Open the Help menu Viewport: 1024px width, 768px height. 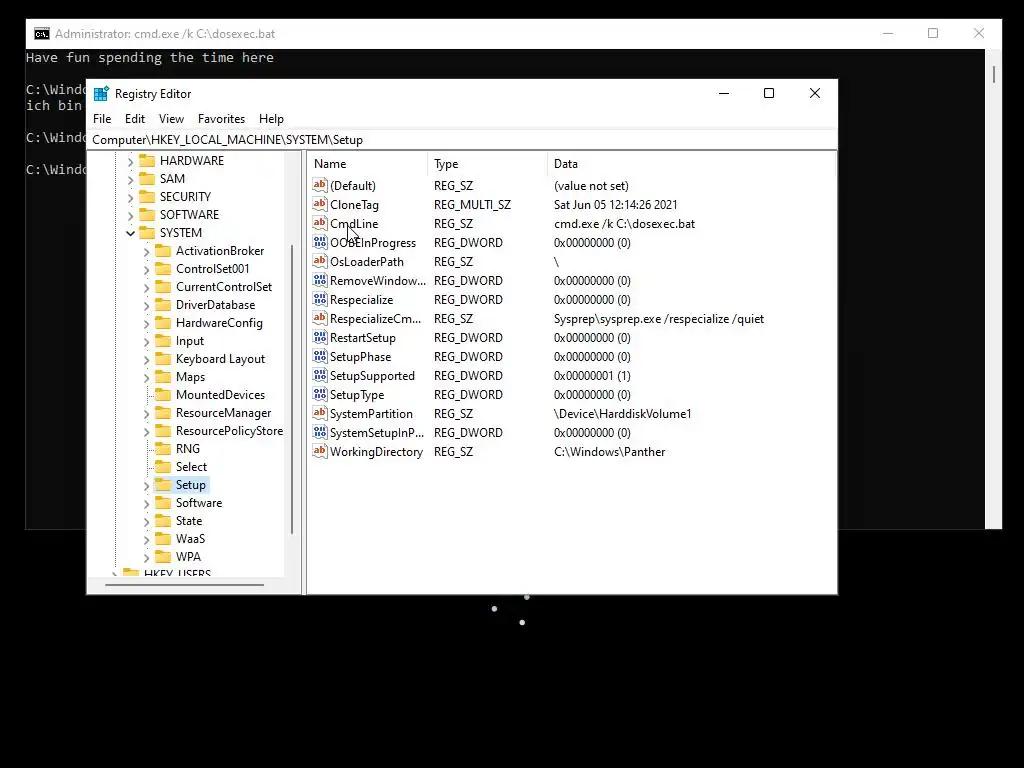tap(271, 119)
